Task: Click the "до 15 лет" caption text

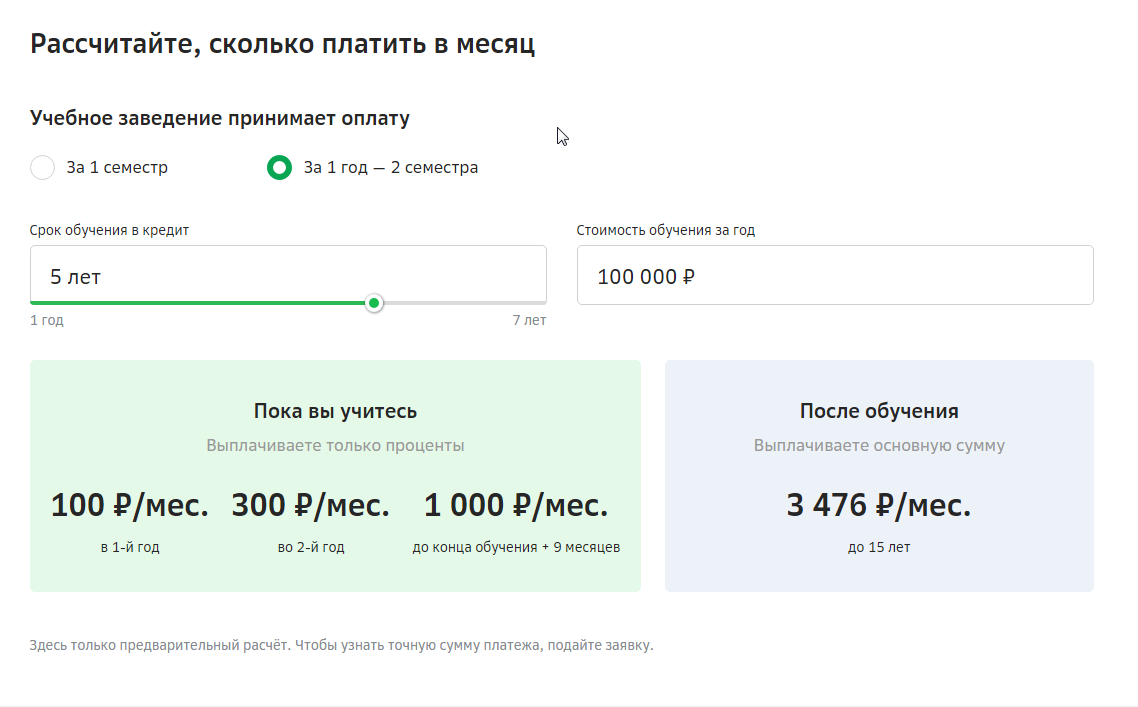Action: [x=878, y=547]
